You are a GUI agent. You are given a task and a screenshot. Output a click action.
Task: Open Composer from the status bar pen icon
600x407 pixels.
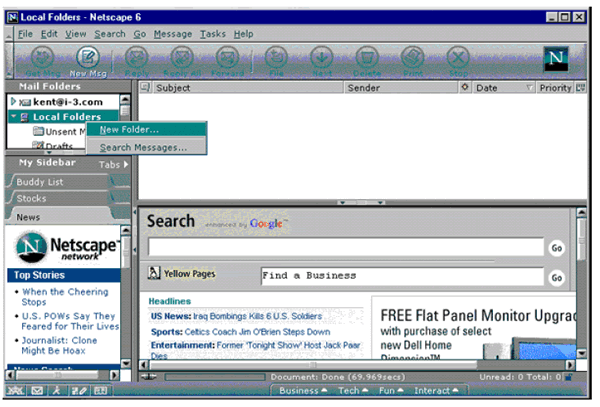click(79, 391)
